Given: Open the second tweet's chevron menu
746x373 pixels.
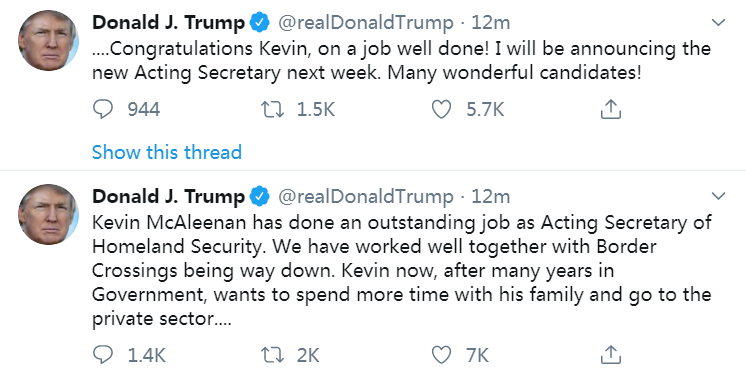Looking at the screenshot, I should 717,196.
